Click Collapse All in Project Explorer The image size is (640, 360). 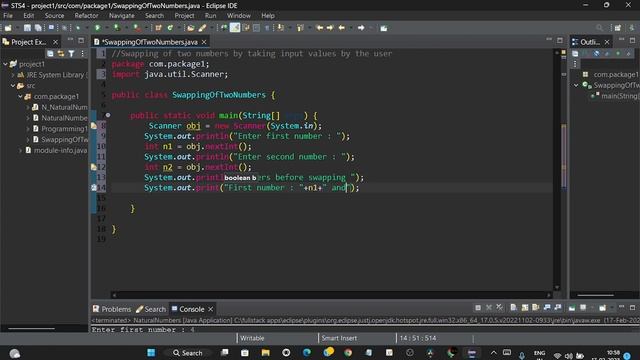[x=50, y=53]
